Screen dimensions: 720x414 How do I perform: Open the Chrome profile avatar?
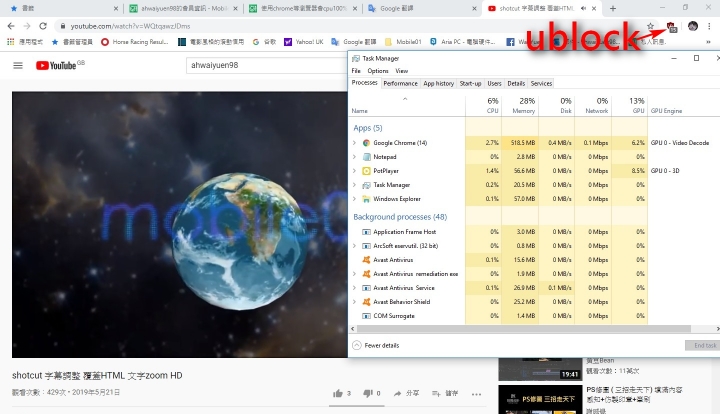tap(693, 26)
